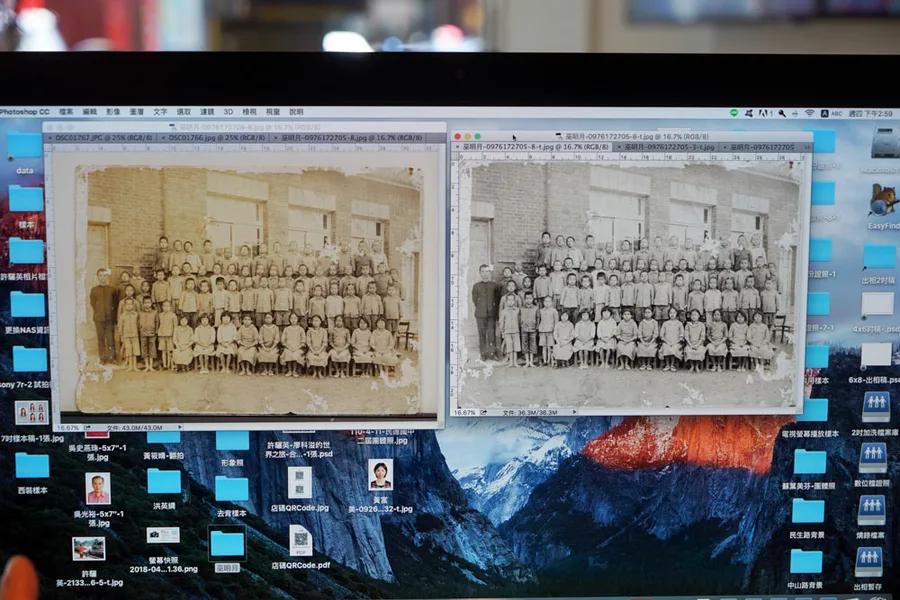Image resolution: width=900 pixels, height=600 pixels.
Task: Open status bar info arrow of right document
Action: (x=574, y=412)
